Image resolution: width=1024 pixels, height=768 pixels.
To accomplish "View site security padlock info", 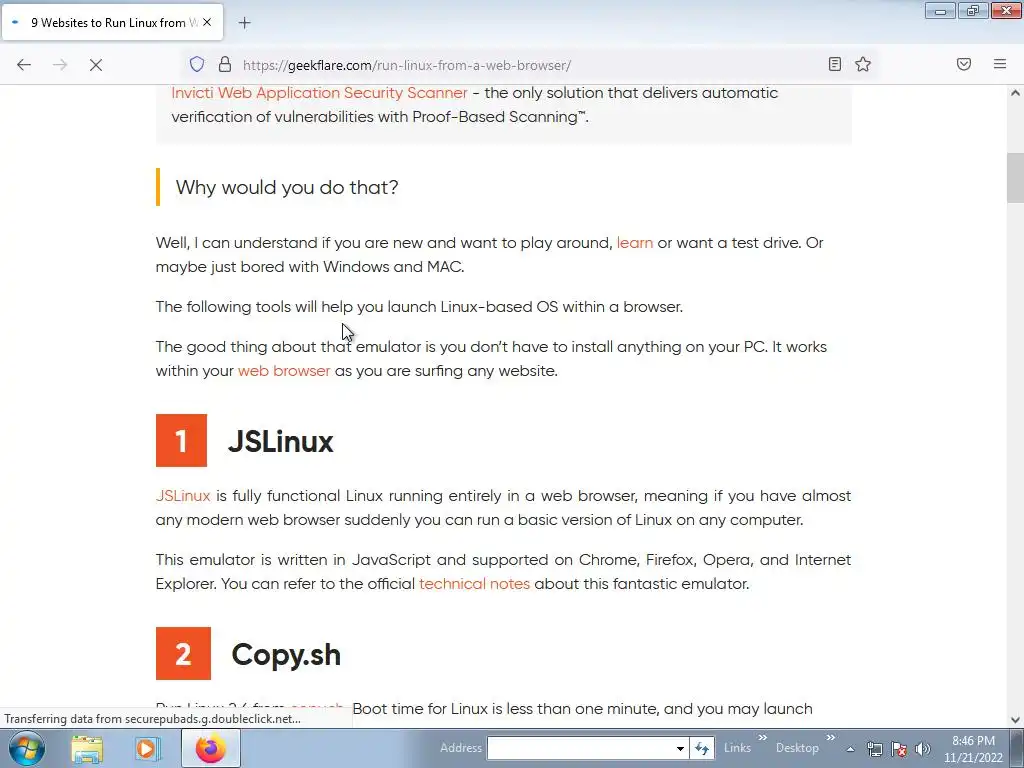I will pyautogui.click(x=225, y=65).
